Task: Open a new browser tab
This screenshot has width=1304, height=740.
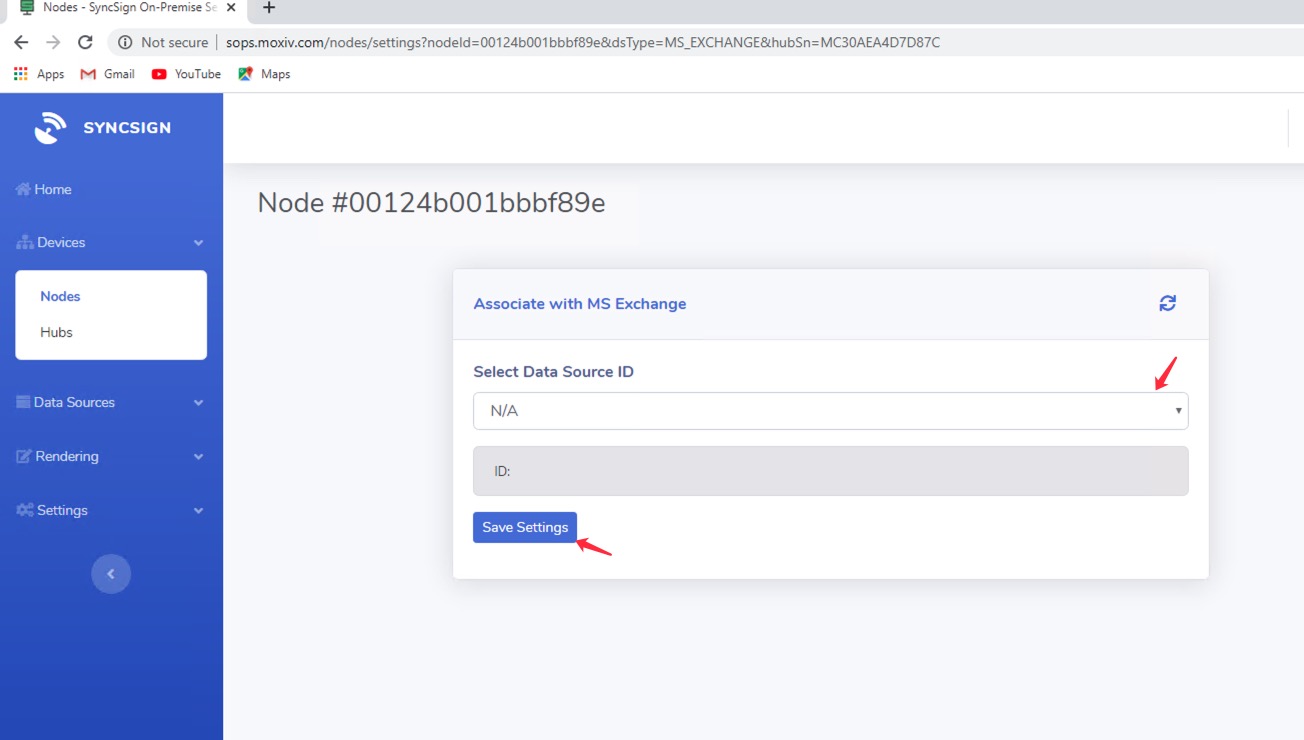Action: click(x=268, y=8)
